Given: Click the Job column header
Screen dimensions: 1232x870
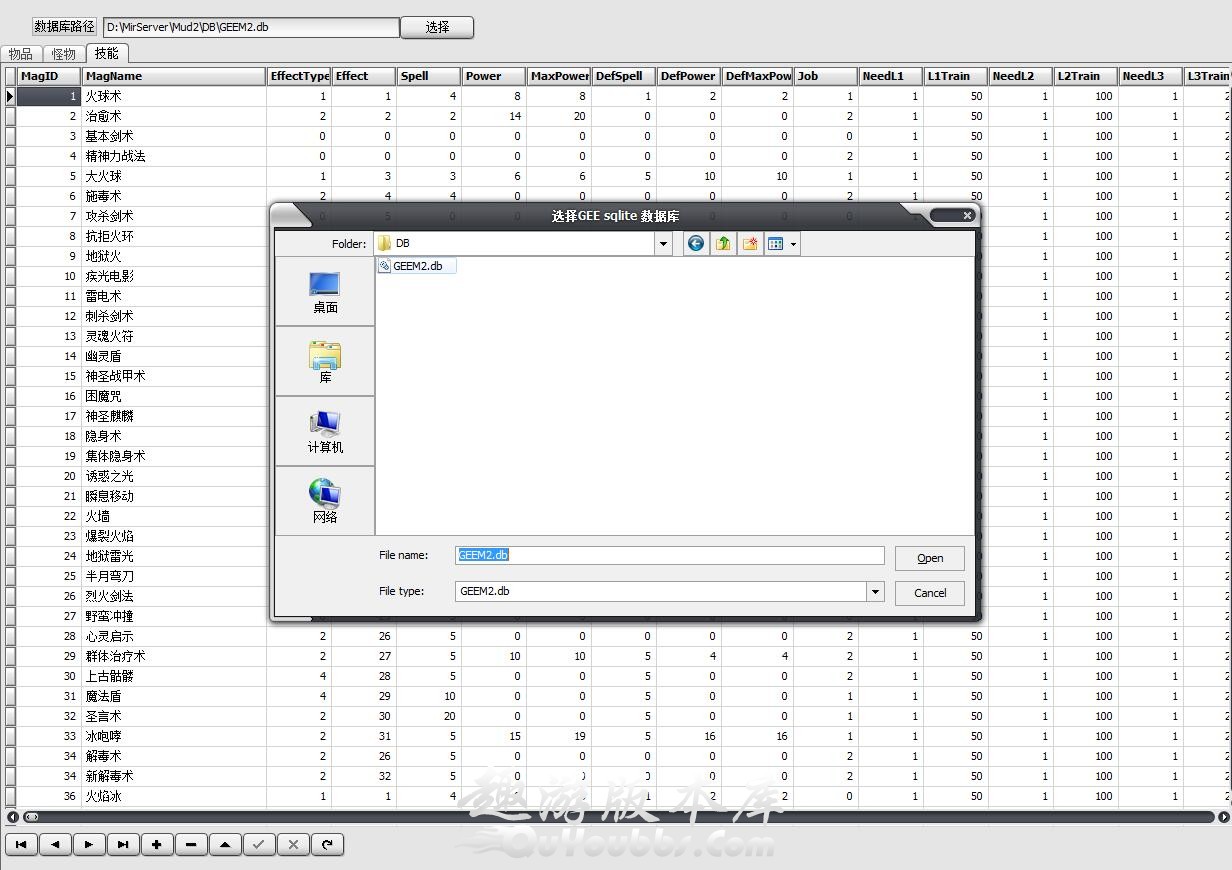Looking at the screenshot, I should (825, 76).
